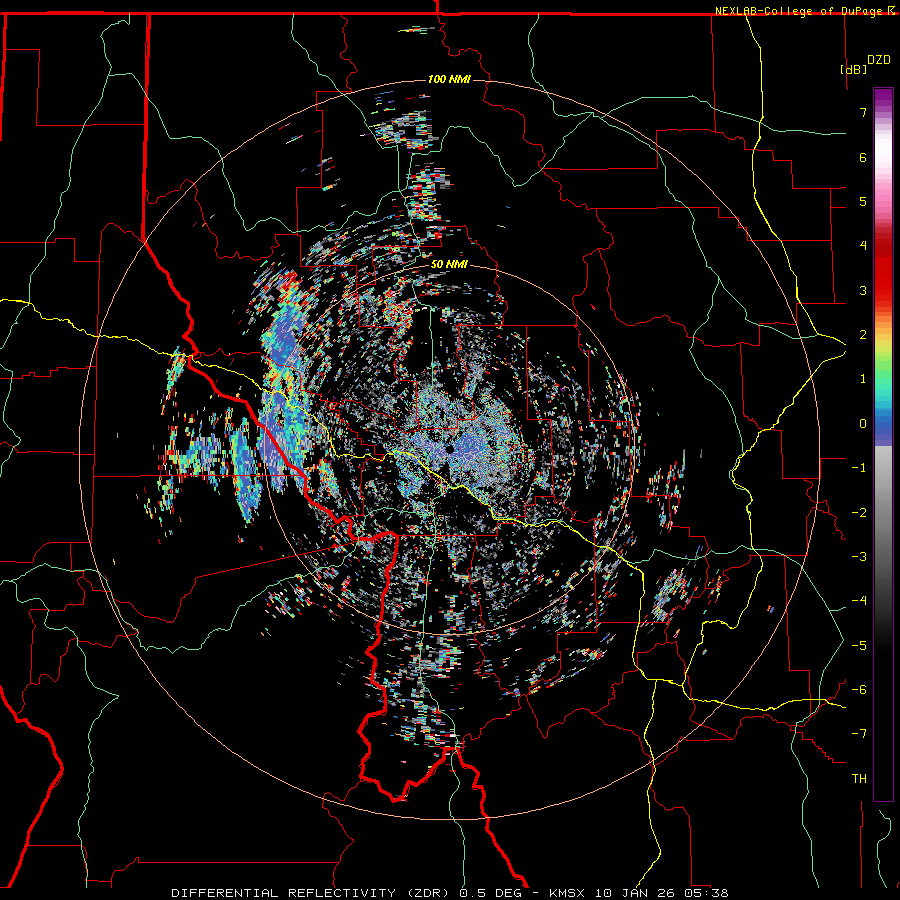Viewport: 900px width, 900px height.
Task: Click the [dB] units label
Action: coord(853,69)
